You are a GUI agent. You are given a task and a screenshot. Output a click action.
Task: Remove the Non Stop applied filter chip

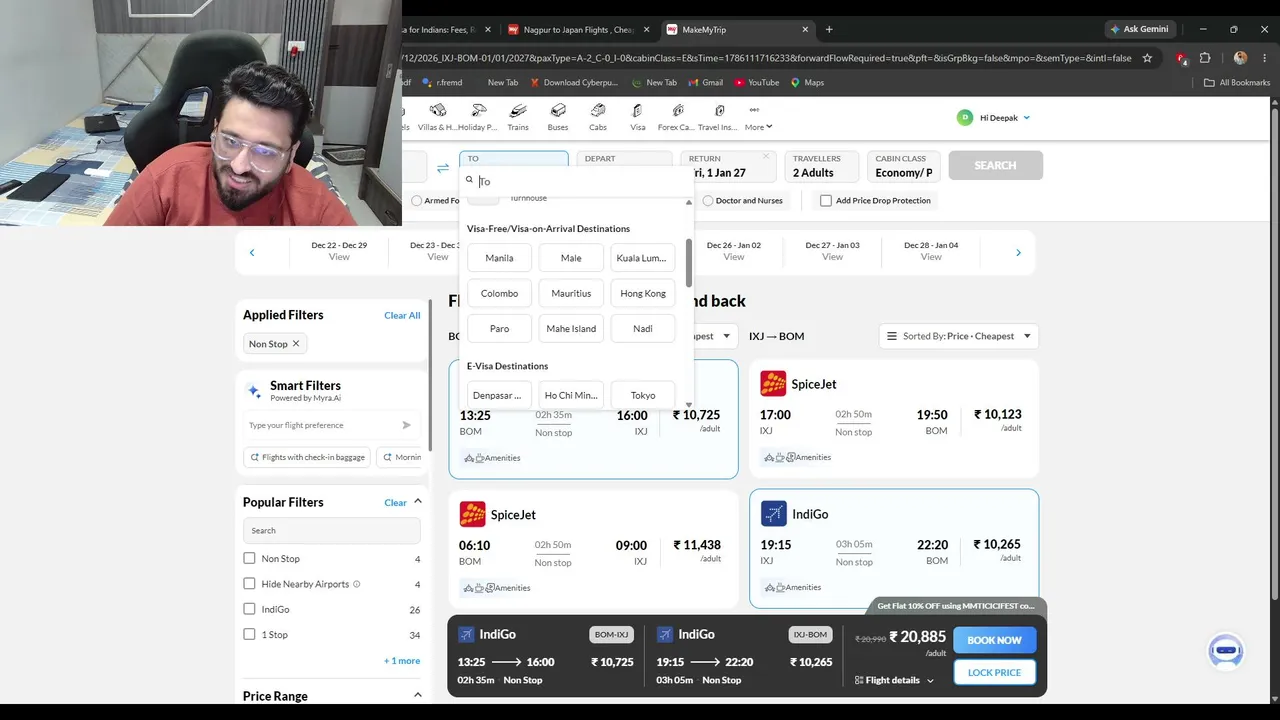(296, 344)
